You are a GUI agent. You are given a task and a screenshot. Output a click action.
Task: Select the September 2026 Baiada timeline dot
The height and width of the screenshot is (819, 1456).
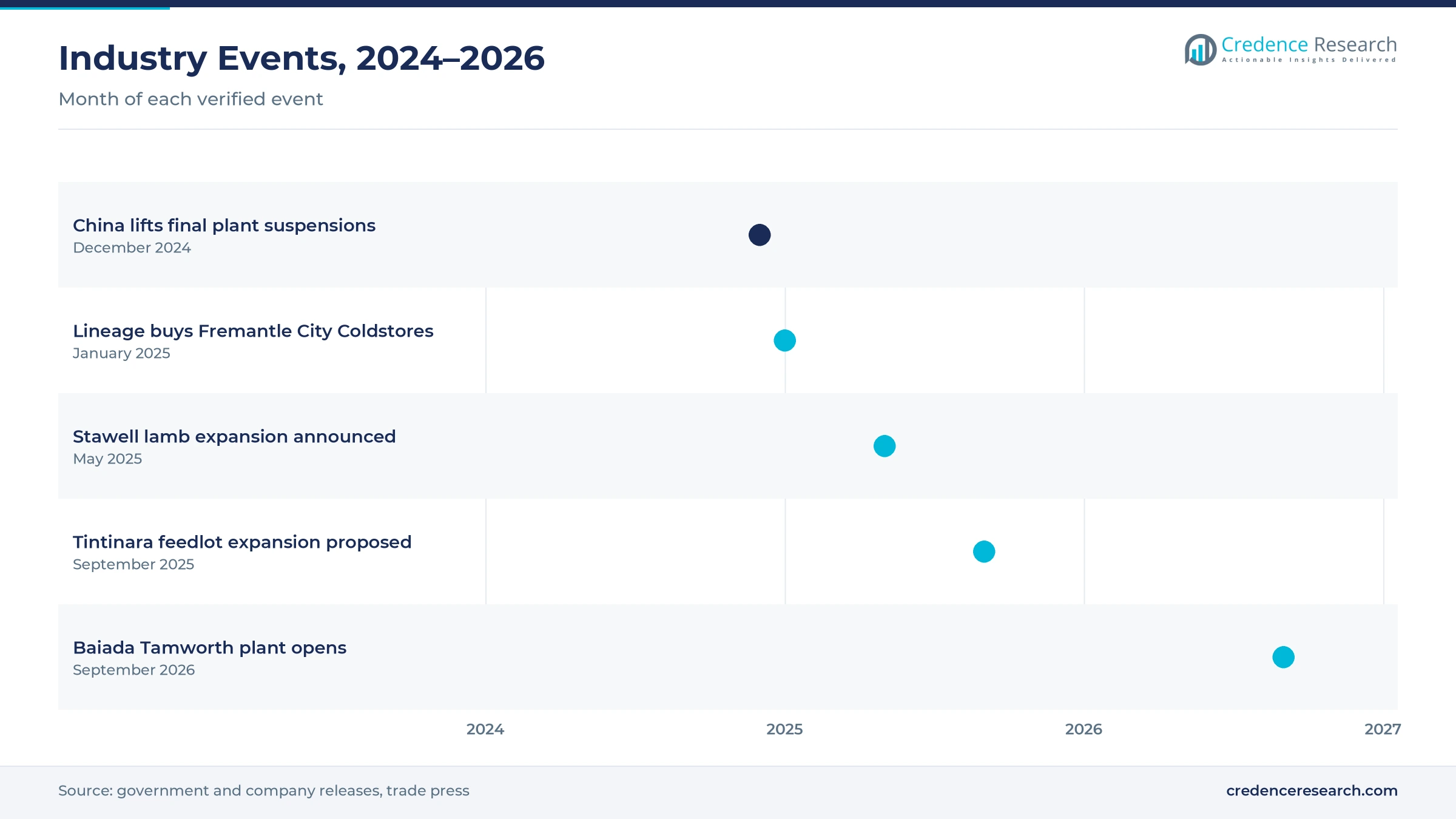click(1283, 657)
